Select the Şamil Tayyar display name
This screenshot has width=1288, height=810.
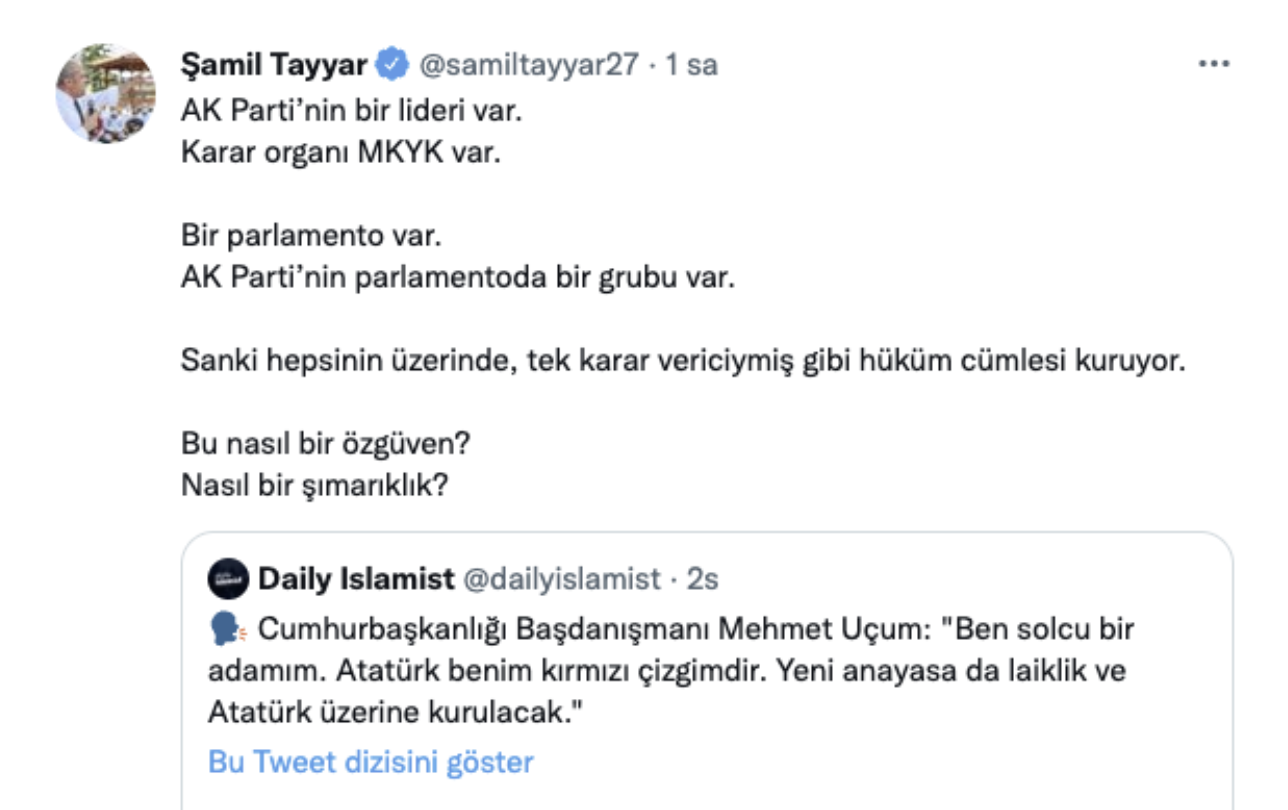(x=277, y=62)
